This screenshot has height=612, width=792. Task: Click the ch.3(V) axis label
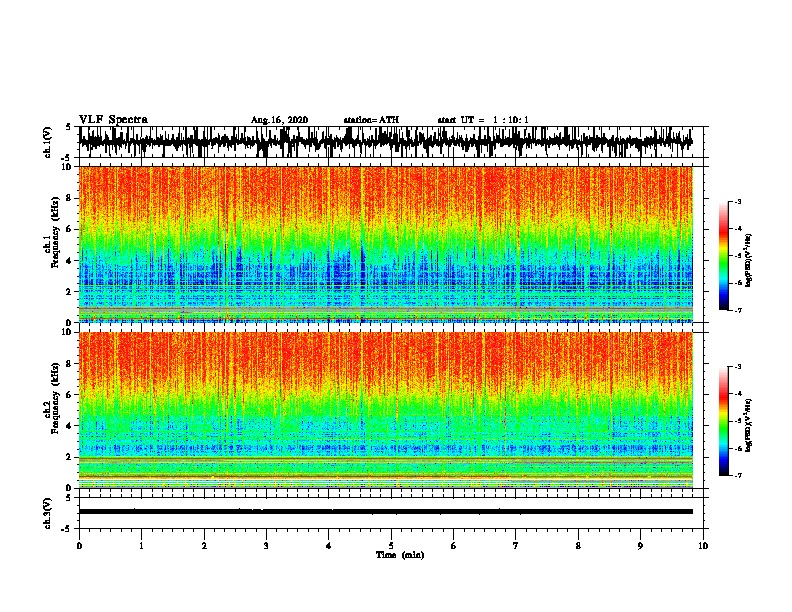48,513
